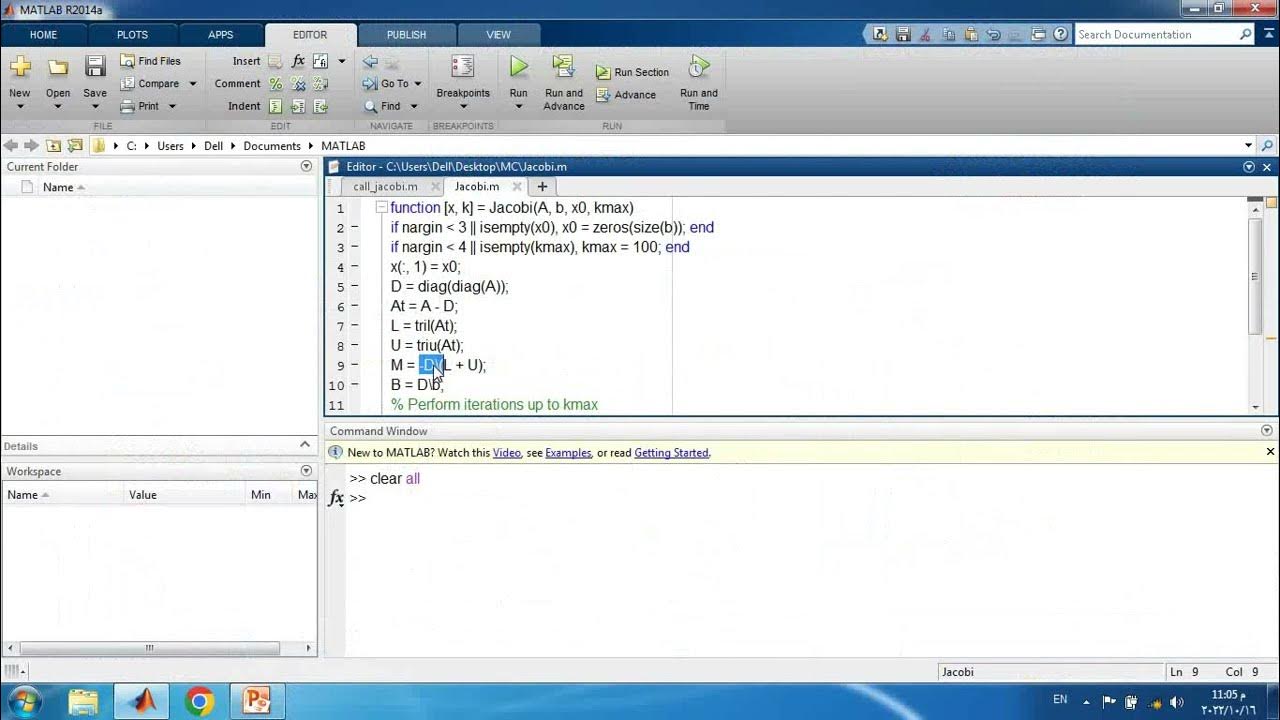1280x720 pixels.
Task: Open the Open dropdown arrow
Action: [x=58, y=106]
